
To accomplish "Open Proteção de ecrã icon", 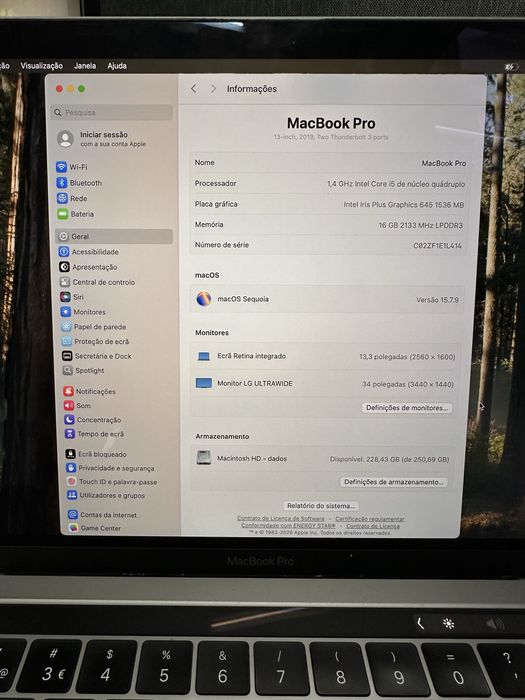I will (67, 341).
